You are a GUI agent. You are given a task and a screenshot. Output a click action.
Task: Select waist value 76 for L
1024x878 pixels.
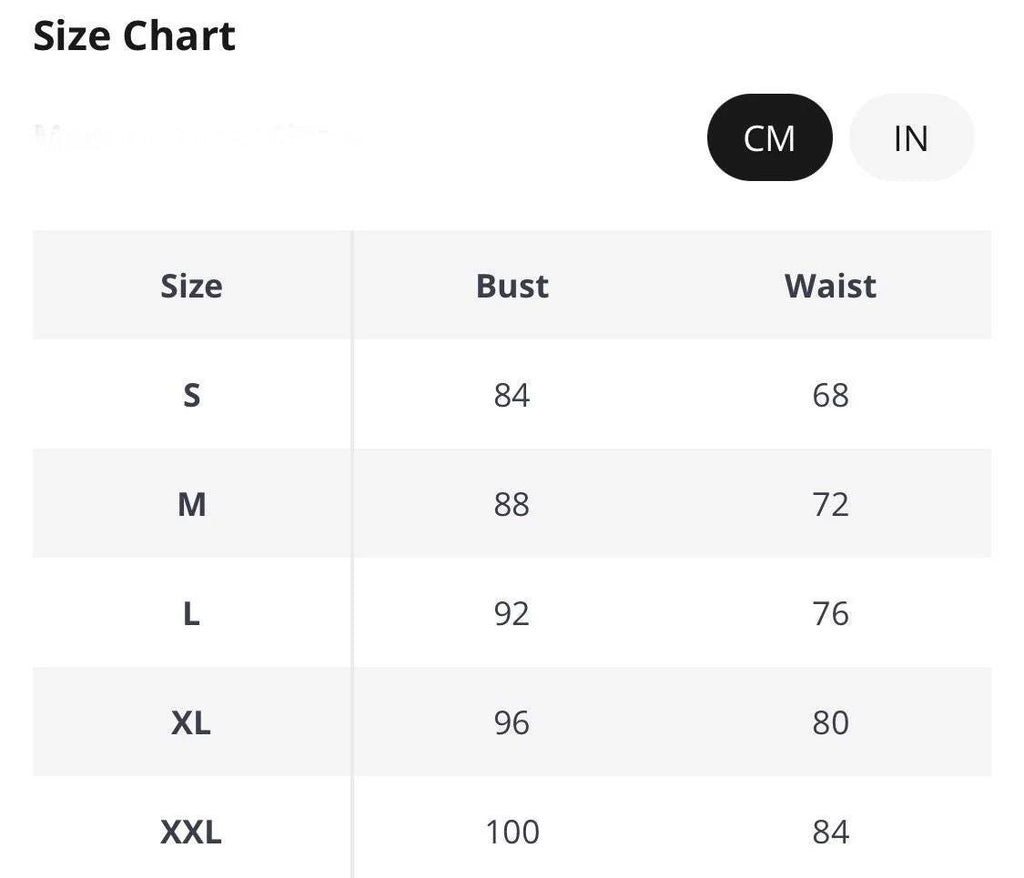coord(830,613)
